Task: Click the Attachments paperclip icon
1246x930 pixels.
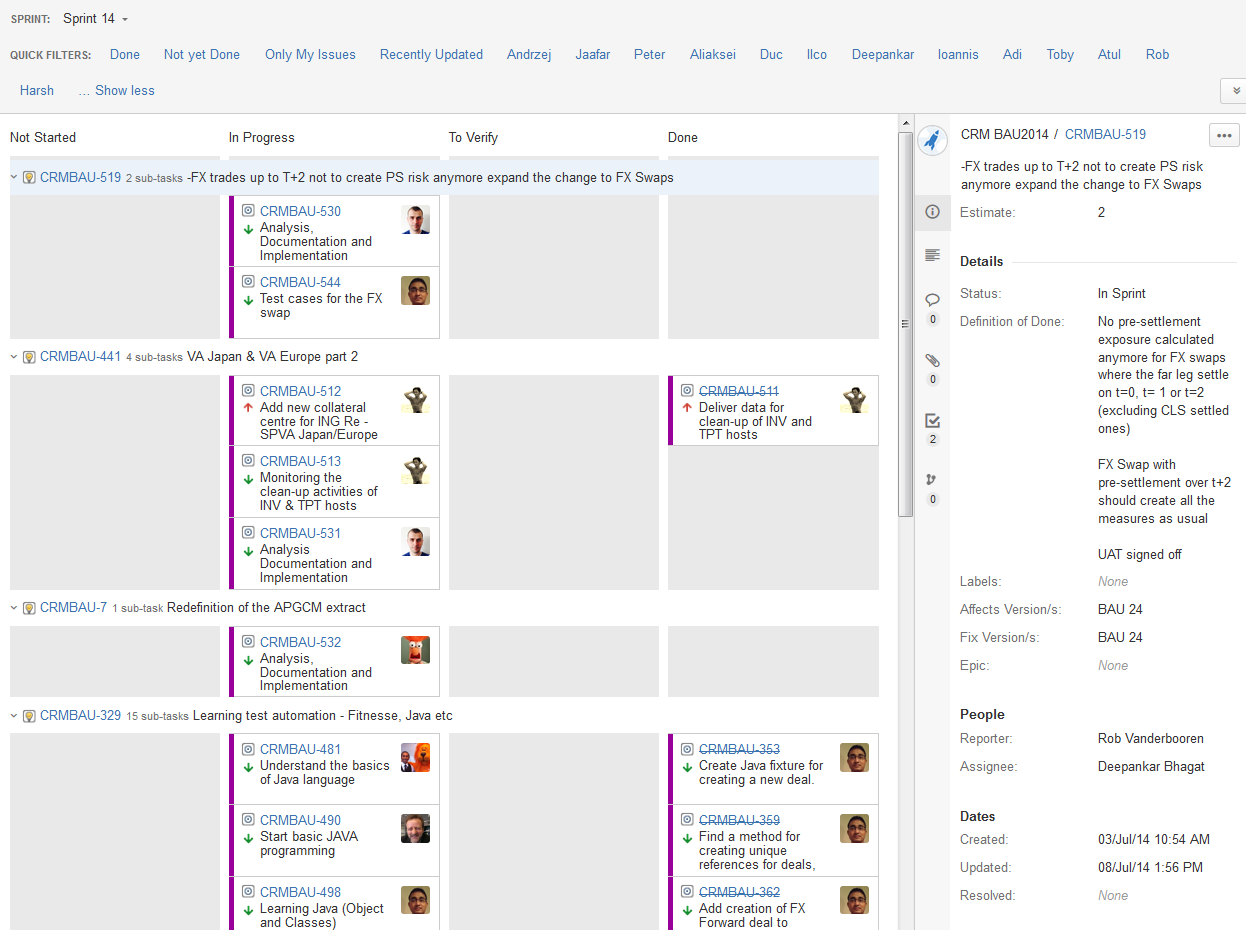Action: [932, 360]
